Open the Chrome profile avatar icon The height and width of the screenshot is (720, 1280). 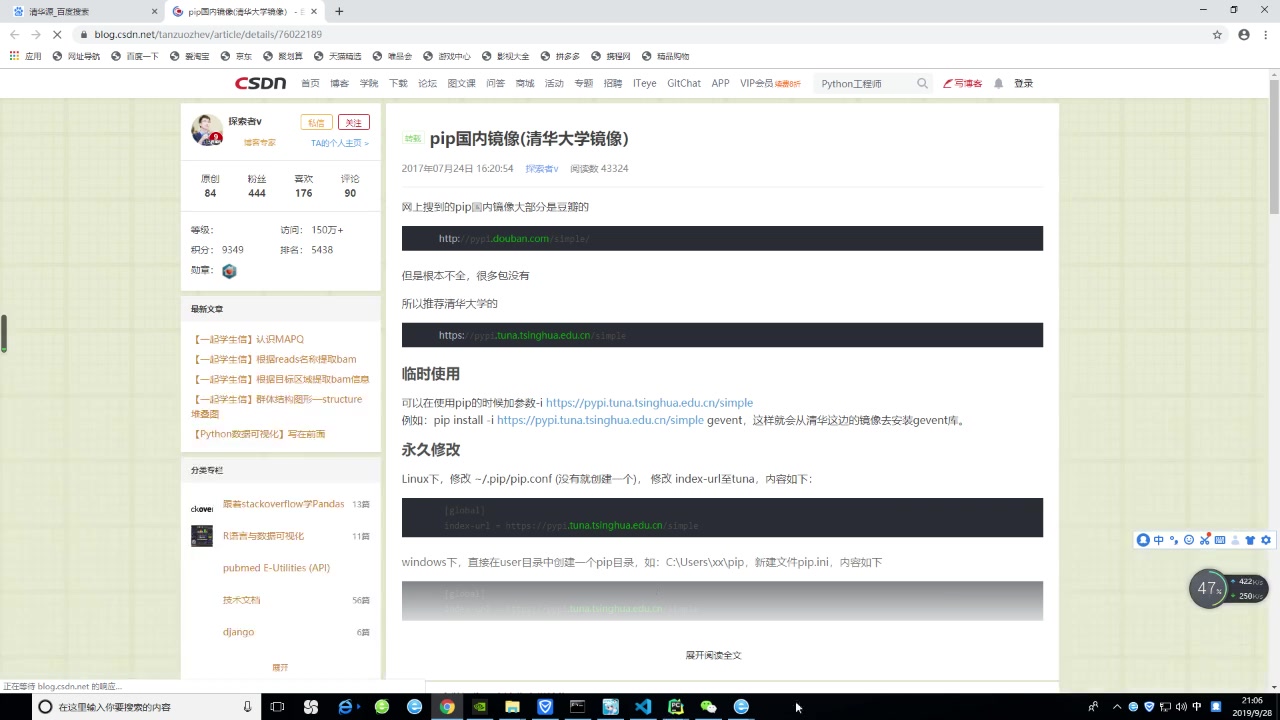(1244, 34)
